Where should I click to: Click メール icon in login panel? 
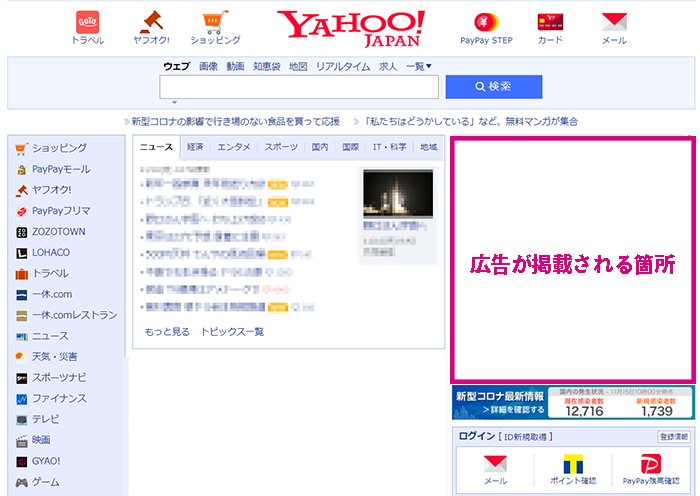(x=495, y=464)
